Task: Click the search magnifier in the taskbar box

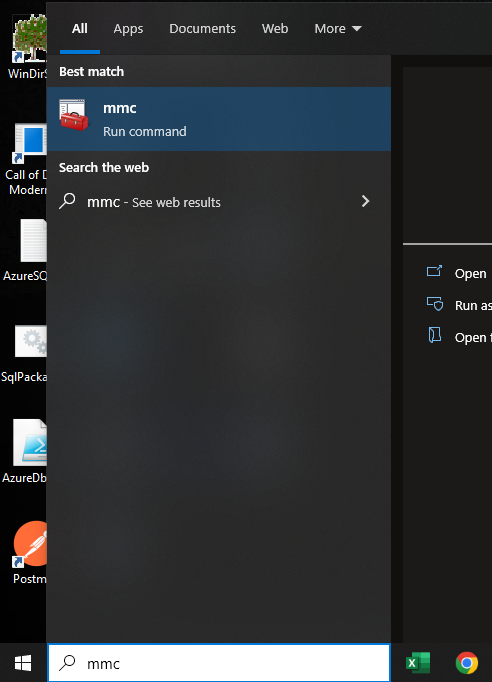Action: click(x=67, y=662)
